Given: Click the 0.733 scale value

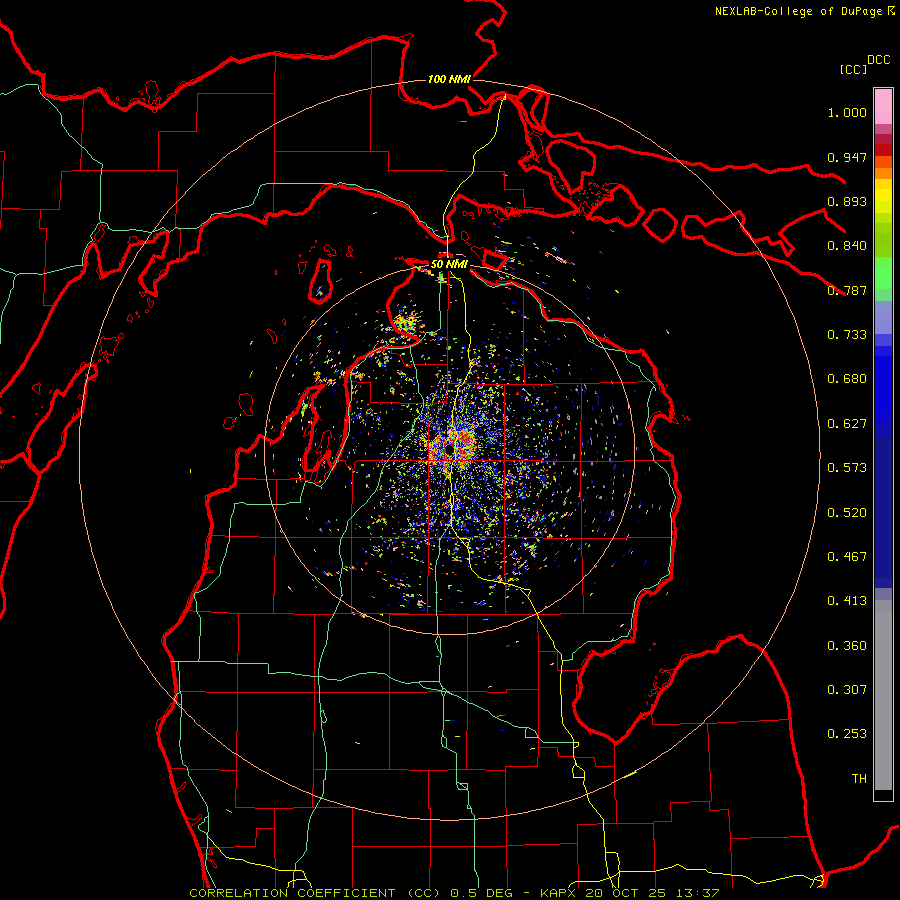Looking at the screenshot, I should point(847,335).
